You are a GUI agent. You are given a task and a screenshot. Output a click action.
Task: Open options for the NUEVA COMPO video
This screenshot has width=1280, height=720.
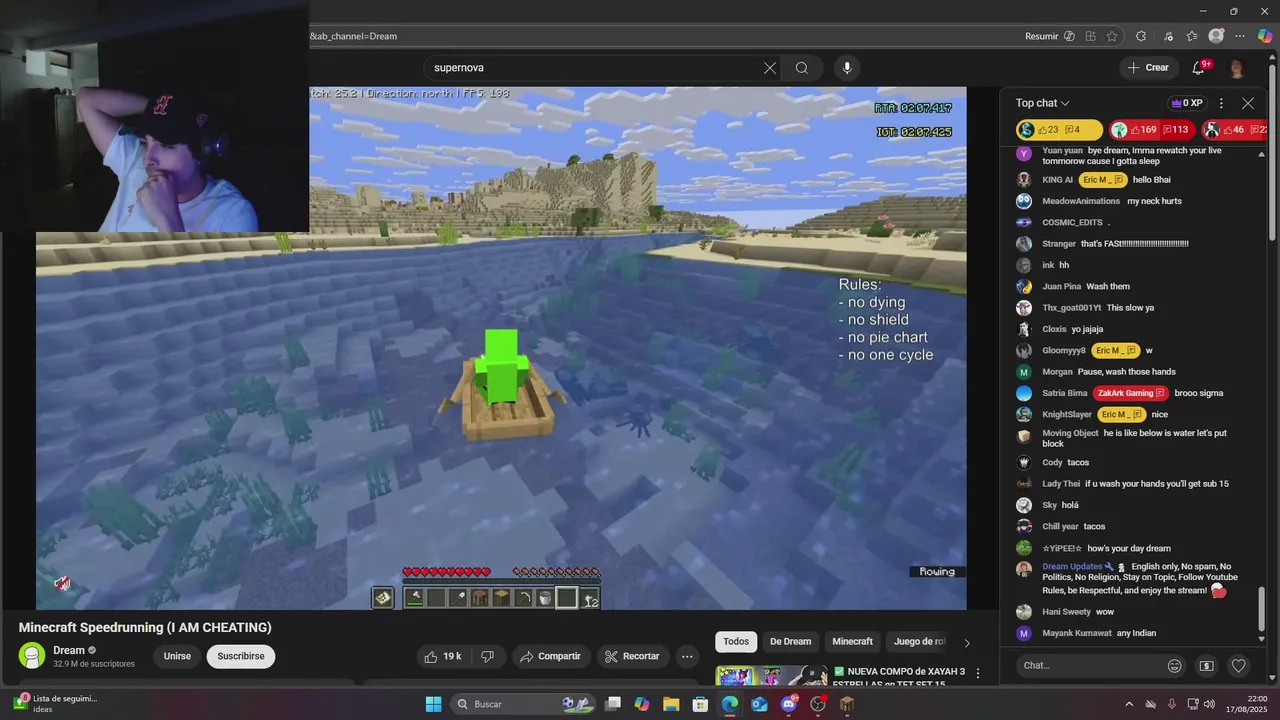(978, 673)
